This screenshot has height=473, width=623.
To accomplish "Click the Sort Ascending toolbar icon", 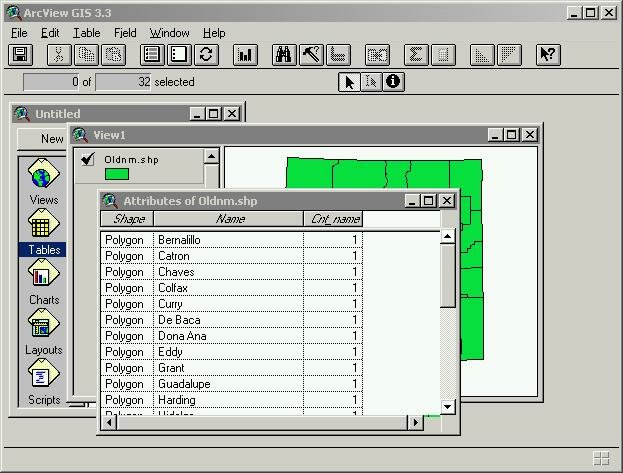I will click(x=482, y=54).
